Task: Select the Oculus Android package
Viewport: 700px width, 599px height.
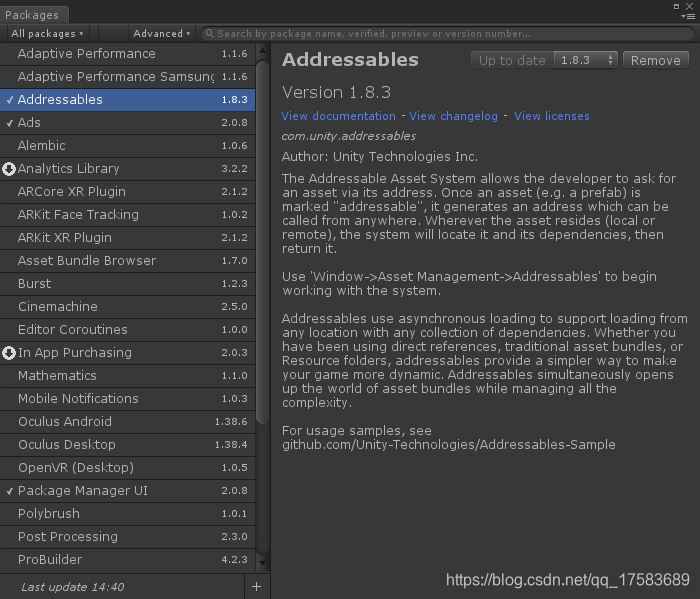Action: (x=128, y=421)
